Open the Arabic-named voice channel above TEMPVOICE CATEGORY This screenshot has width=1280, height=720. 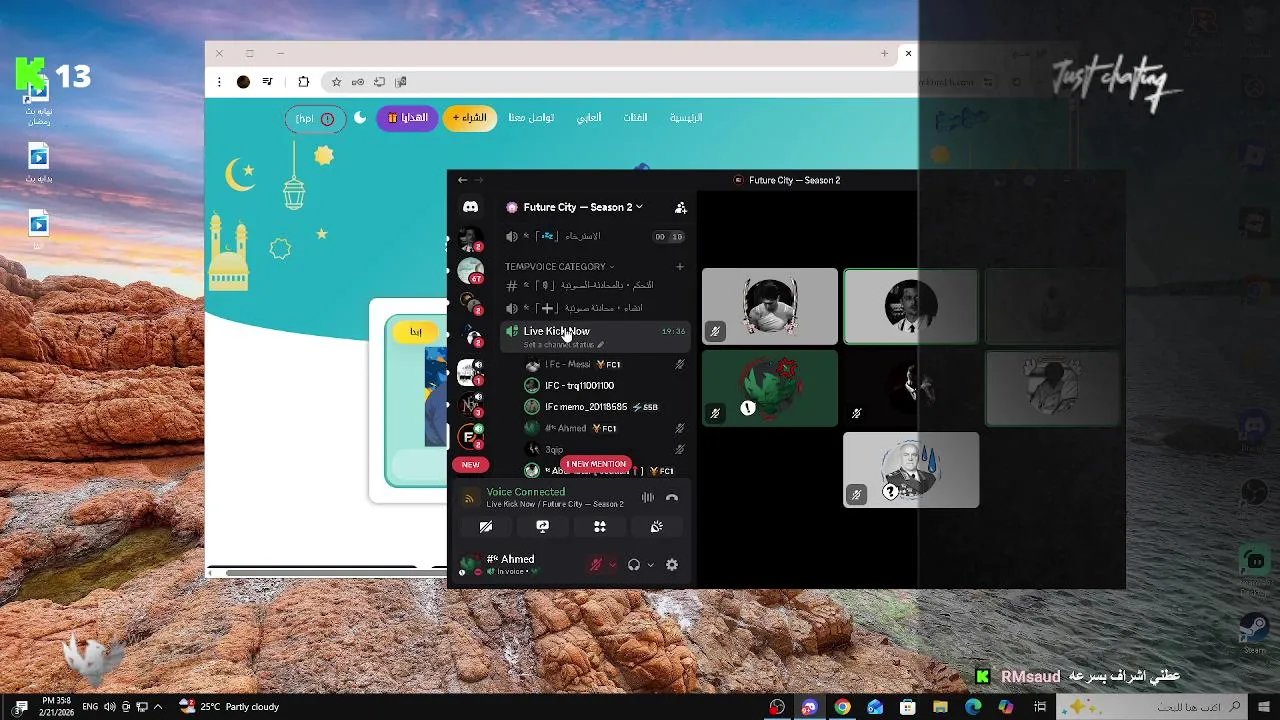coord(596,237)
